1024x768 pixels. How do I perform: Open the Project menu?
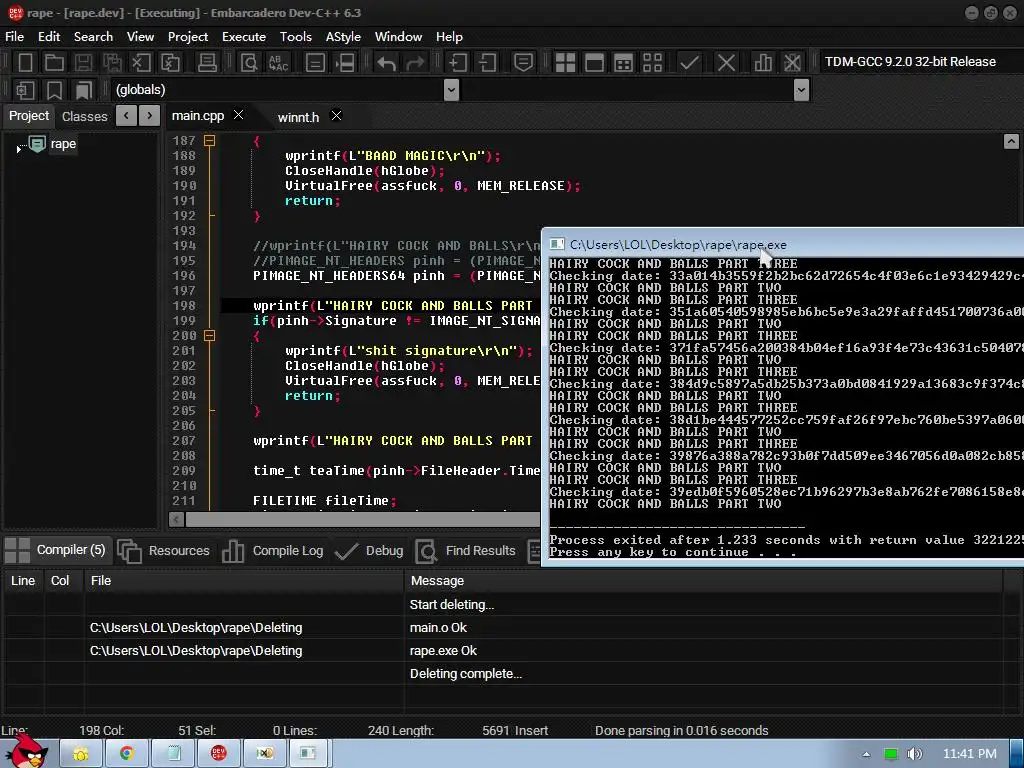click(x=187, y=37)
